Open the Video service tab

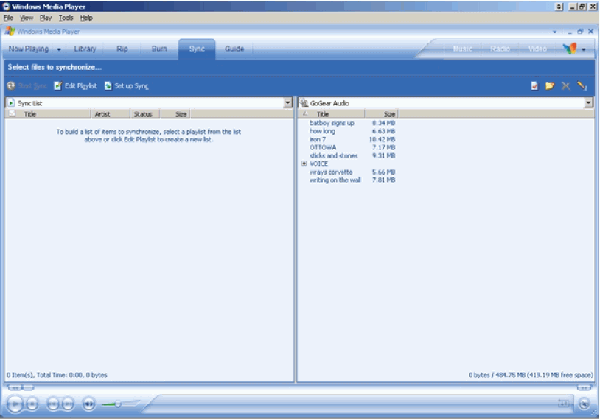[537, 49]
